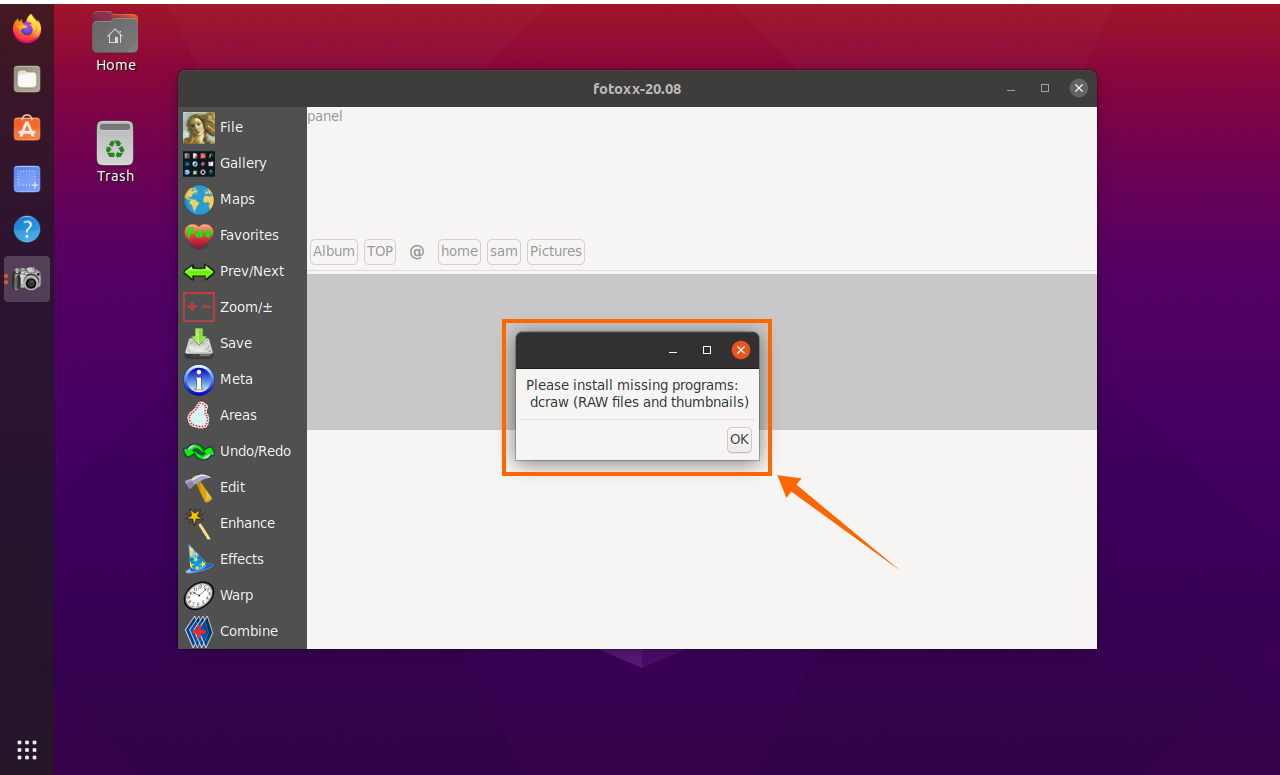Click the File label in sidebar

pos(231,127)
